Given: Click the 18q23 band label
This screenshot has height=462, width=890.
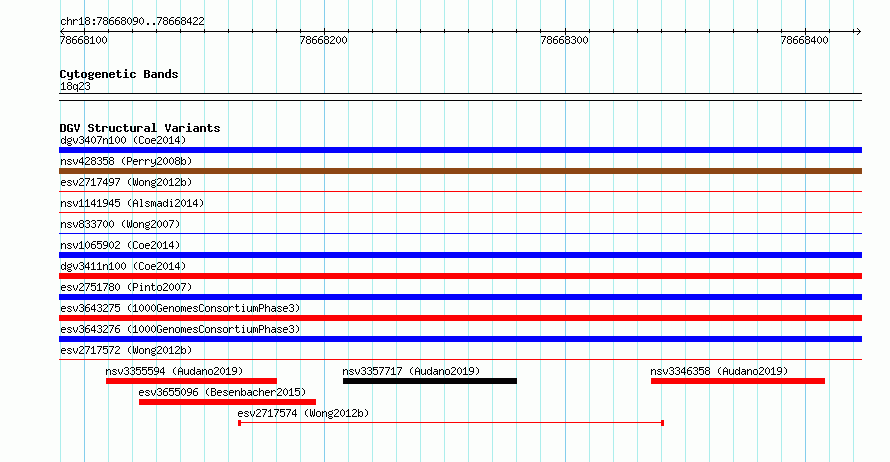Looking at the screenshot, I should (x=75, y=86).
